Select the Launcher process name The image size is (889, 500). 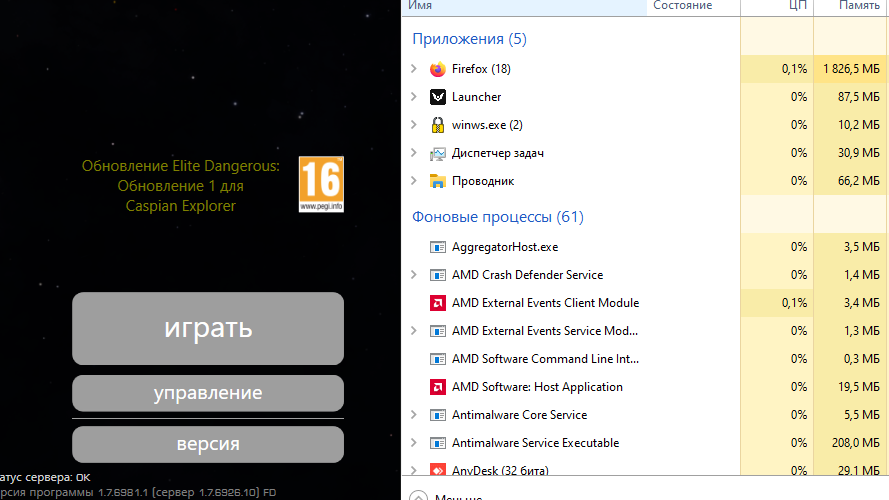(x=476, y=97)
